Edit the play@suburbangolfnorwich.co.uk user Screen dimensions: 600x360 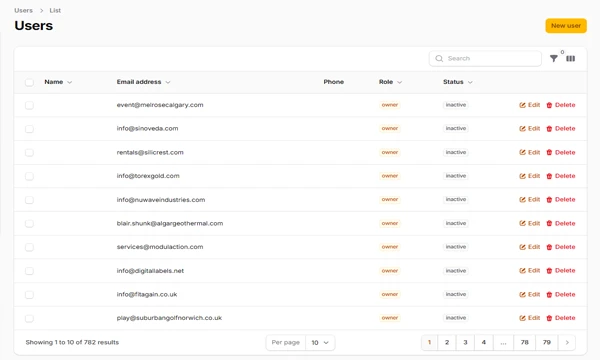530,318
